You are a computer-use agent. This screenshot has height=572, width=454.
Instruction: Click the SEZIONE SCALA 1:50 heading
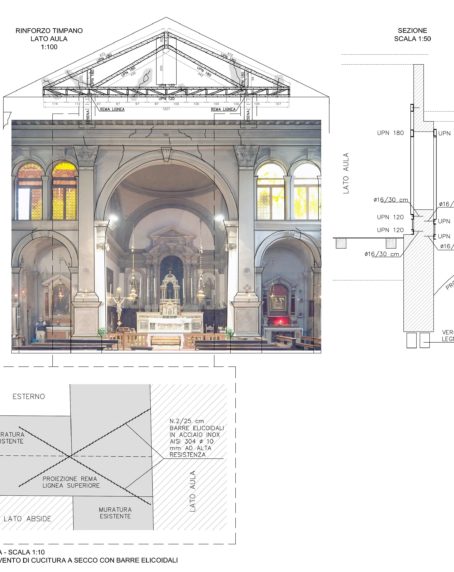[412, 35]
